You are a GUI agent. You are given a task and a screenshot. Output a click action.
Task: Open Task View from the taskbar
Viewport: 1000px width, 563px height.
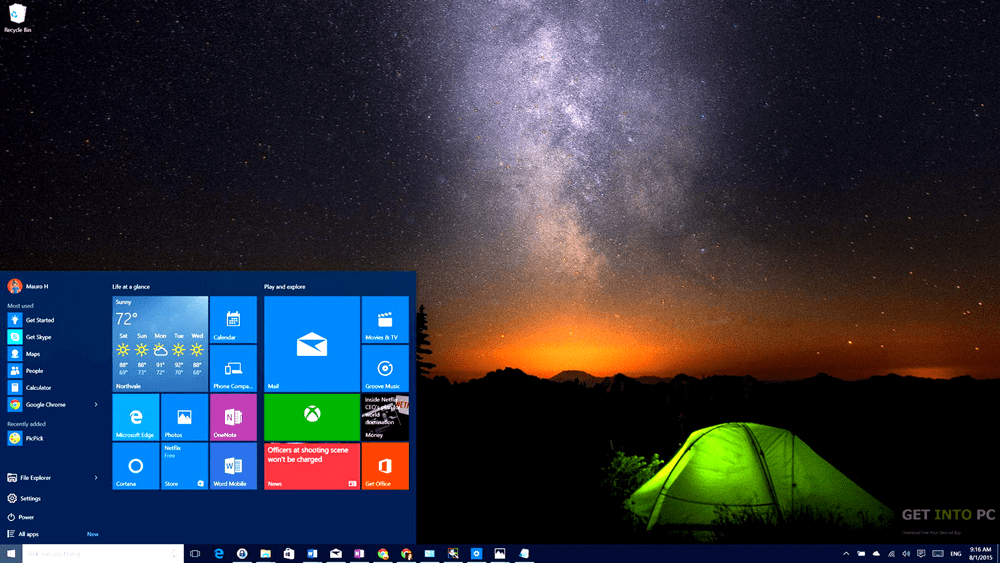[195, 553]
